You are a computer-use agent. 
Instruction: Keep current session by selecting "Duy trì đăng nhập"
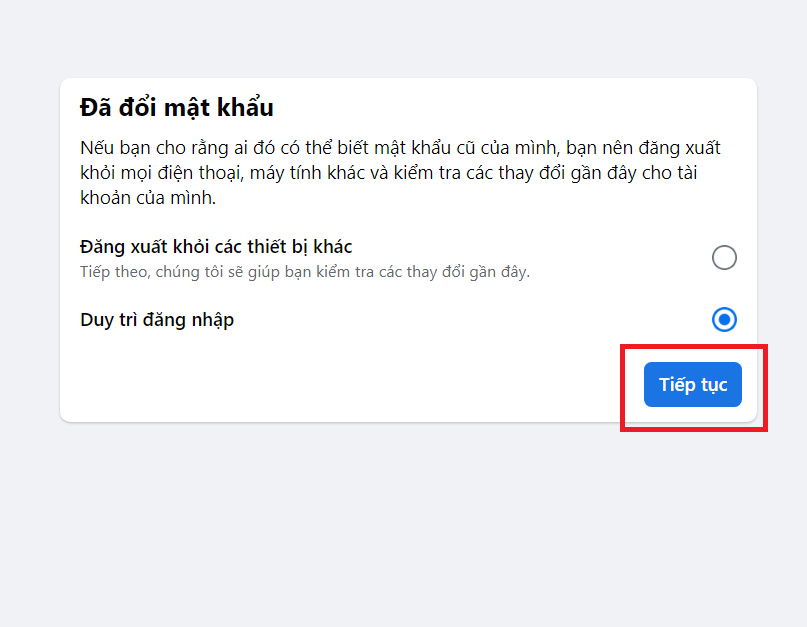pyautogui.click(x=724, y=320)
